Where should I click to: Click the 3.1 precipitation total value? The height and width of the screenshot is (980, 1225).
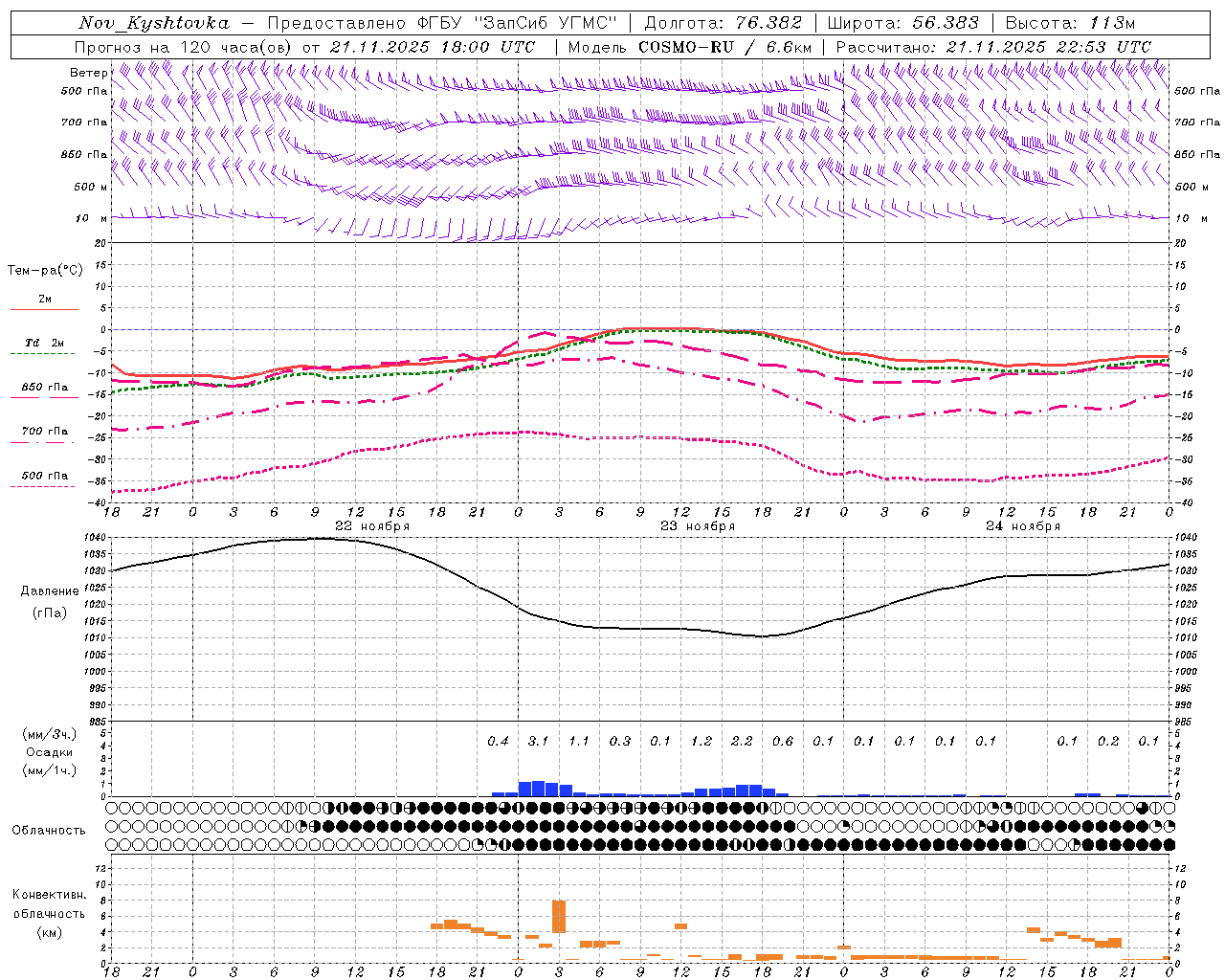(539, 741)
